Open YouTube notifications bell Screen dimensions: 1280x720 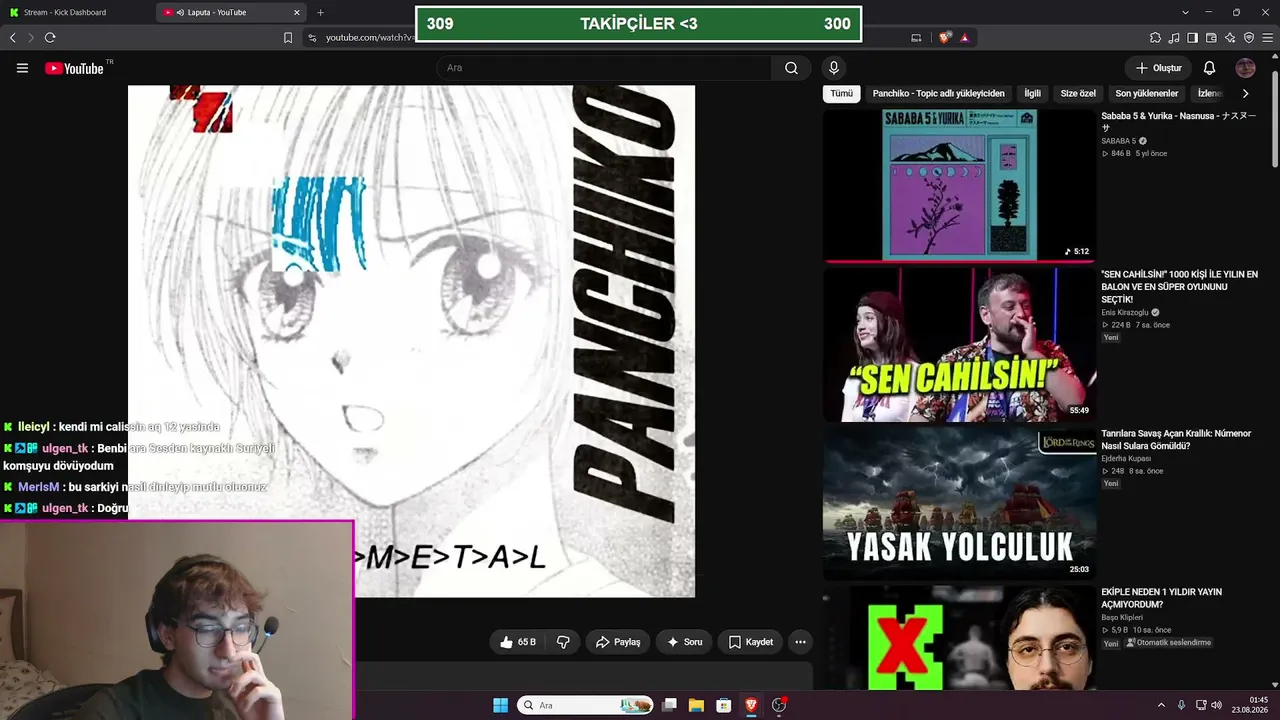pyautogui.click(x=1209, y=68)
